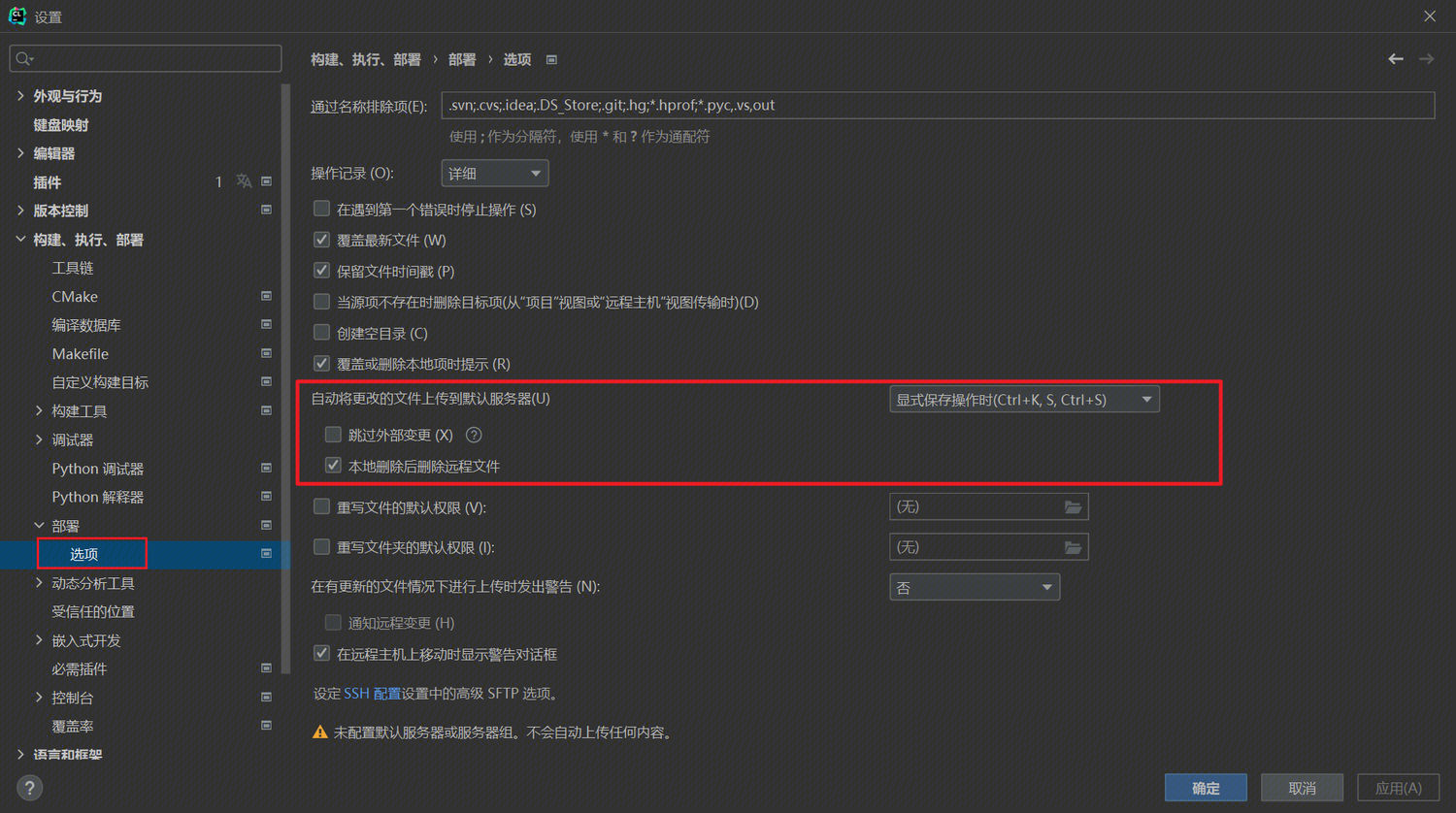The width and height of the screenshot is (1456, 813).
Task: Select Python 解释器 in settings tree
Action: click(x=97, y=497)
